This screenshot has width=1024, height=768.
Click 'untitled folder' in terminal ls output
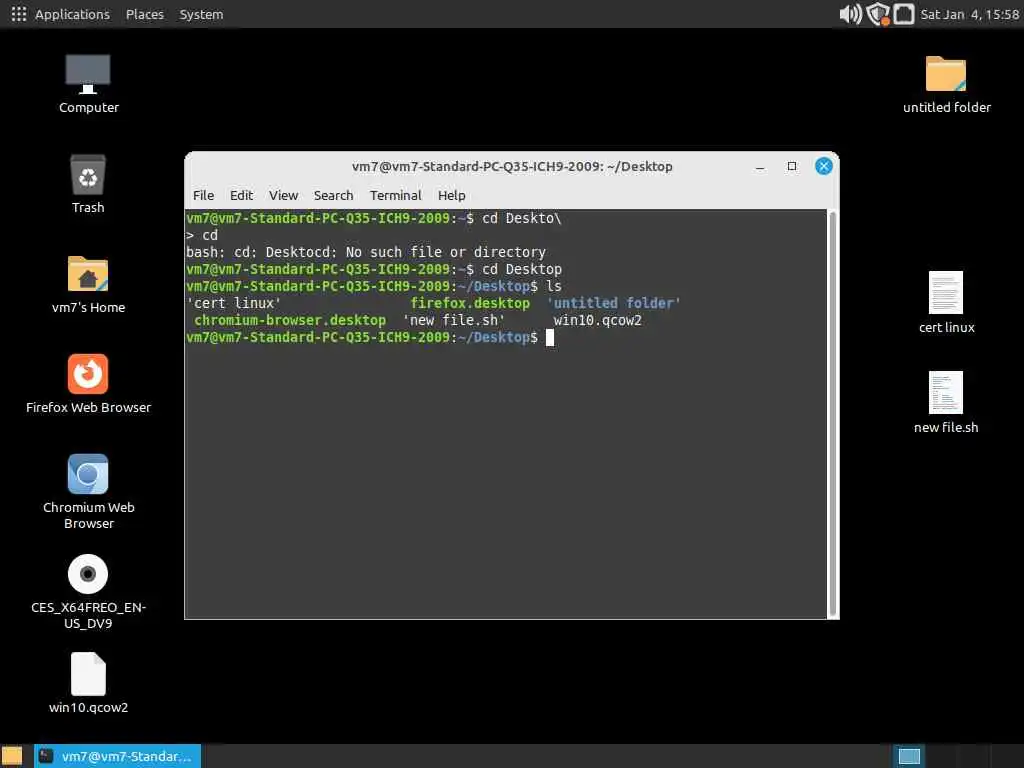[614, 303]
